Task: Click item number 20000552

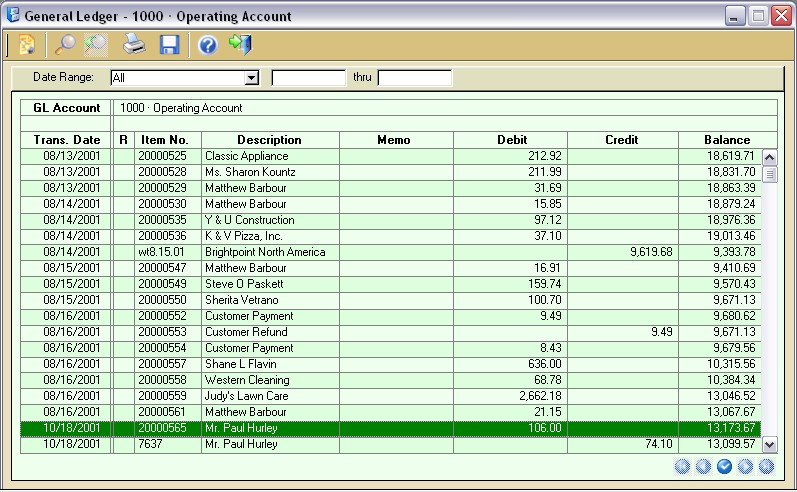Action: tap(162, 316)
